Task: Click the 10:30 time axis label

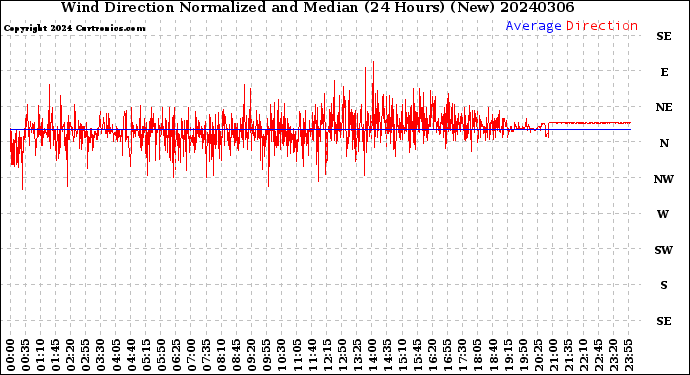Action: click(281, 355)
